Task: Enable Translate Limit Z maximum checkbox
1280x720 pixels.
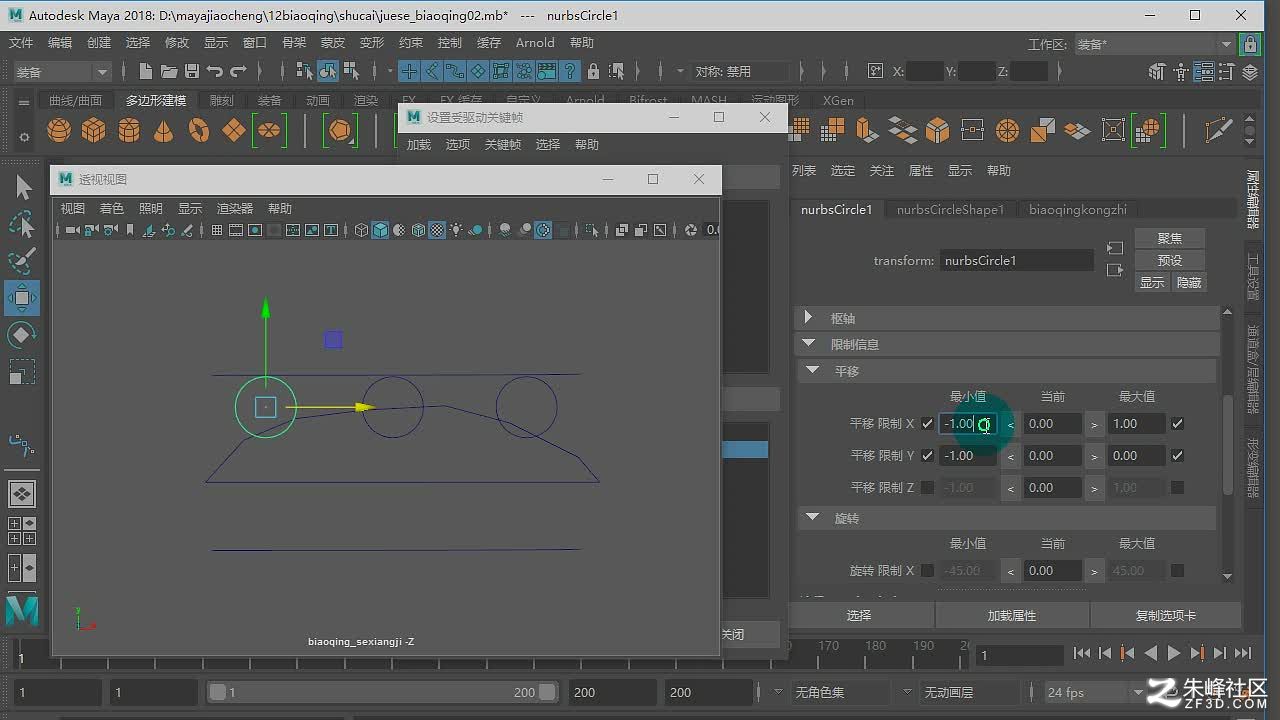Action: tap(1177, 488)
